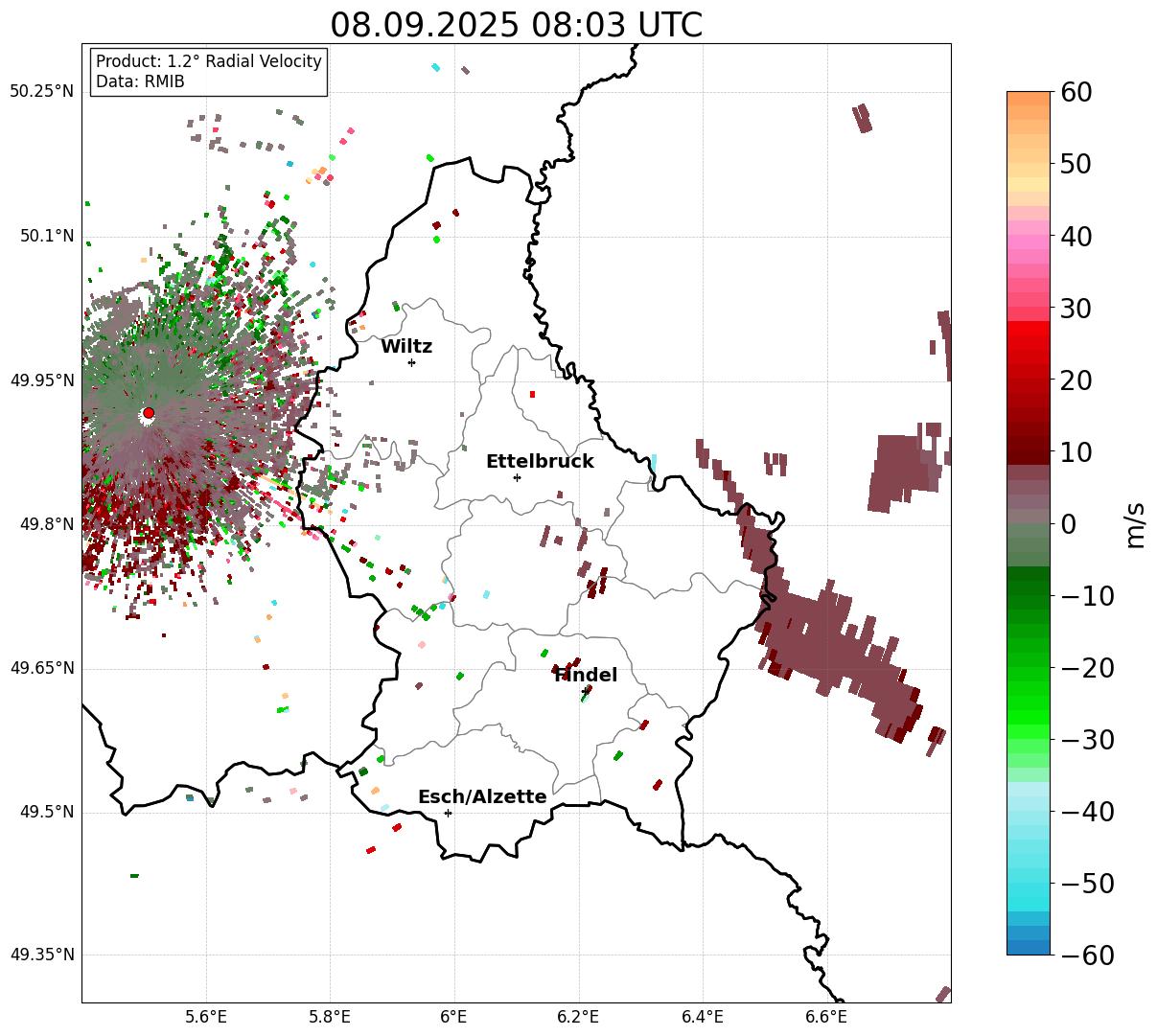1157x1036 pixels.
Task: Click the plot title 08.09.2025 08:03 UTC
Action: [x=516, y=25]
